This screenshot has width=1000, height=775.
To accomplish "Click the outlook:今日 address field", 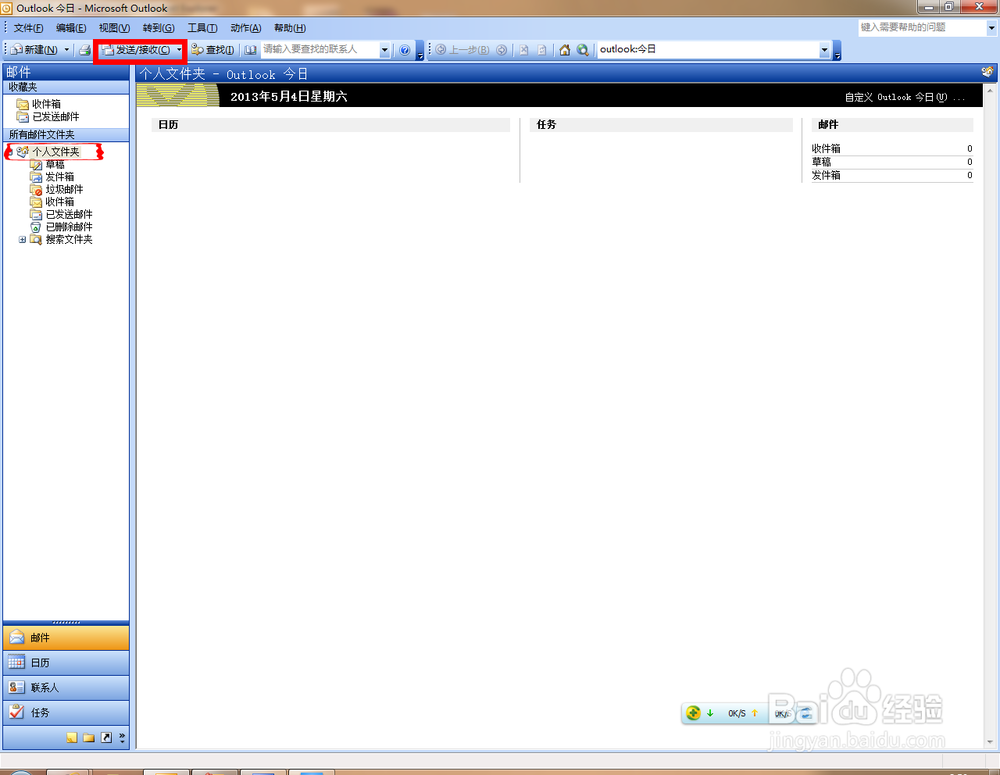I will click(708, 50).
